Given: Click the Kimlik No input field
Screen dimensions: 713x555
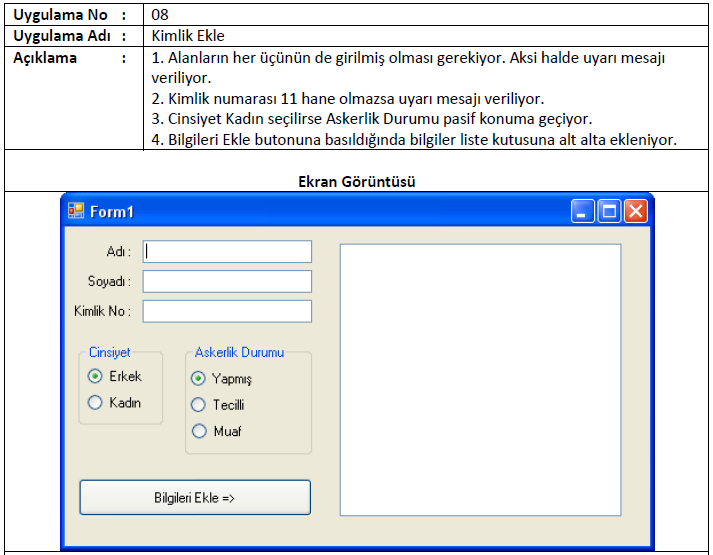Looking at the screenshot, I should click(227, 311).
